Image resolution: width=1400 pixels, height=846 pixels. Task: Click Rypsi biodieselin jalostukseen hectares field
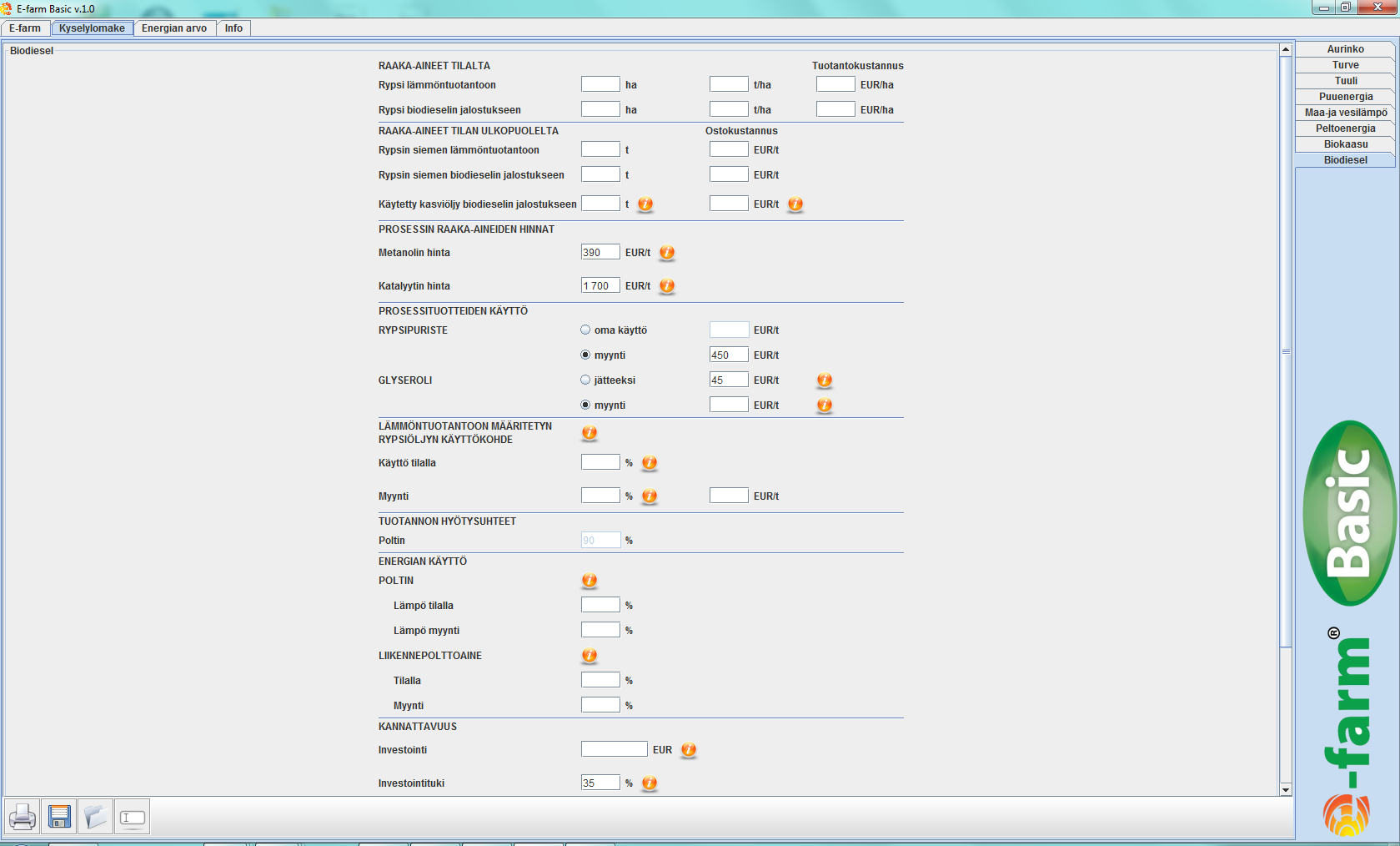tap(600, 109)
